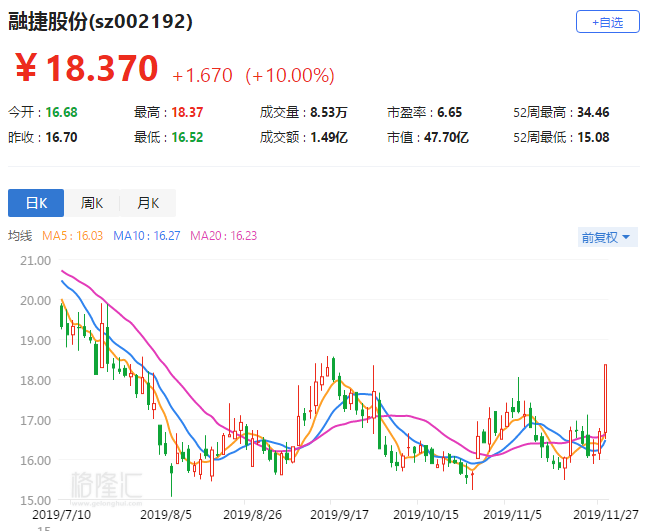
Task: Click the 最高 value 18.37
Action: point(187,112)
